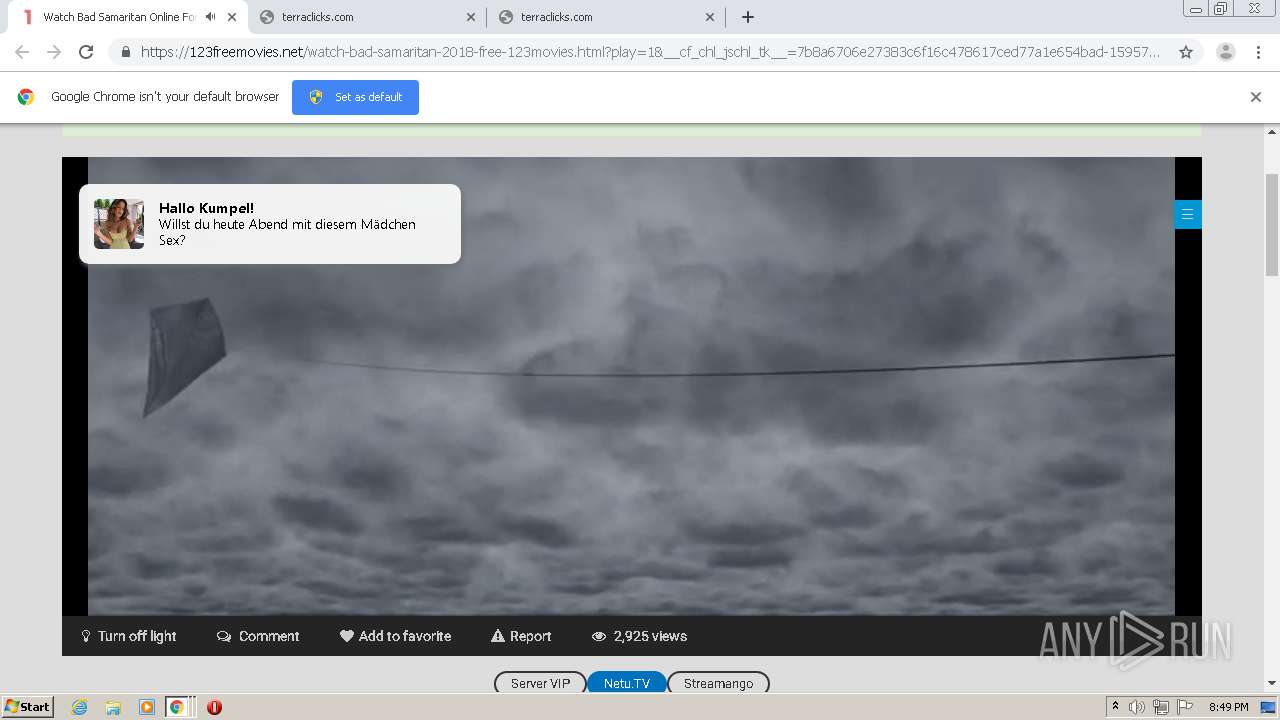1280x720 pixels.
Task: Click the scrollbar down arrow
Action: point(1272,684)
